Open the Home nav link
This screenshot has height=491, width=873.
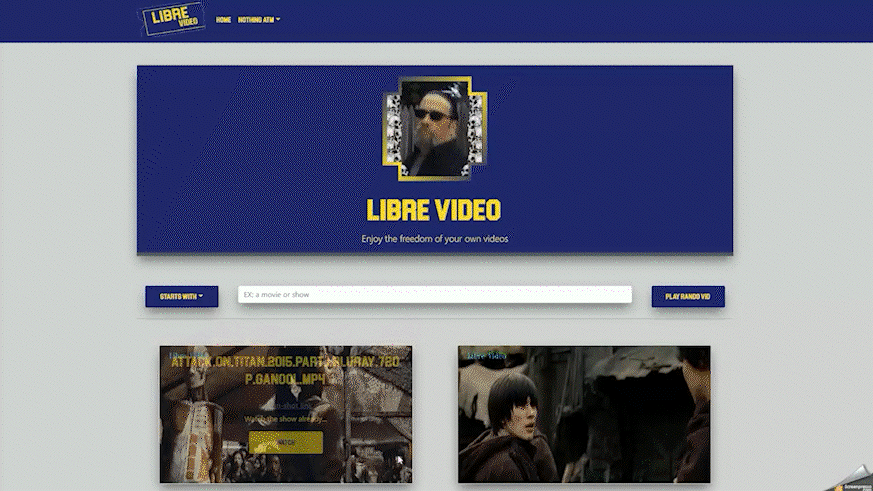pyautogui.click(x=223, y=20)
